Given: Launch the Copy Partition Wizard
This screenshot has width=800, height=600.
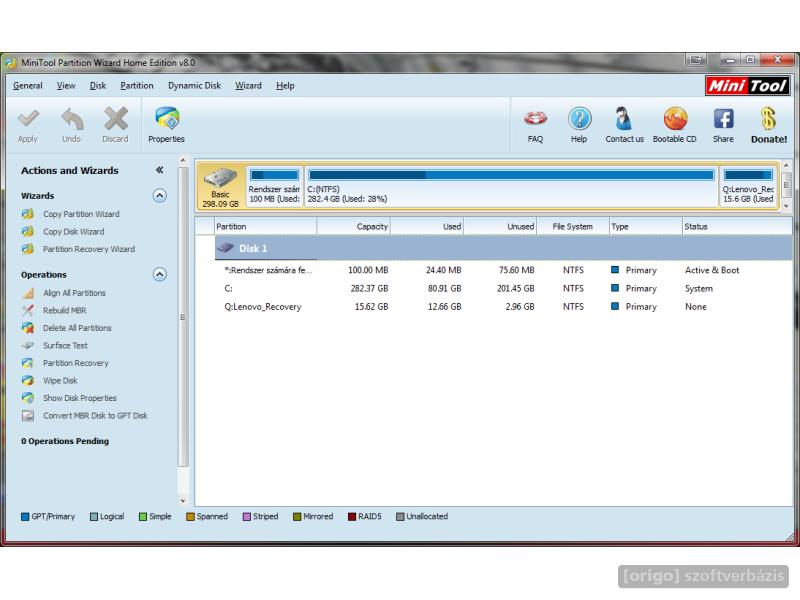Looking at the screenshot, I should tap(81, 214).
